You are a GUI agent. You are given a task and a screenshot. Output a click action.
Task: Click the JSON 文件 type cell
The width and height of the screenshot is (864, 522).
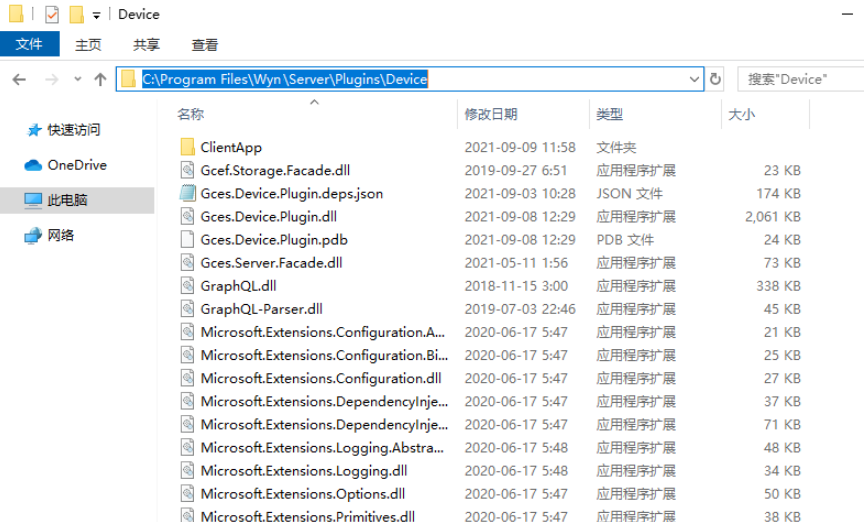tap(629, 193)
